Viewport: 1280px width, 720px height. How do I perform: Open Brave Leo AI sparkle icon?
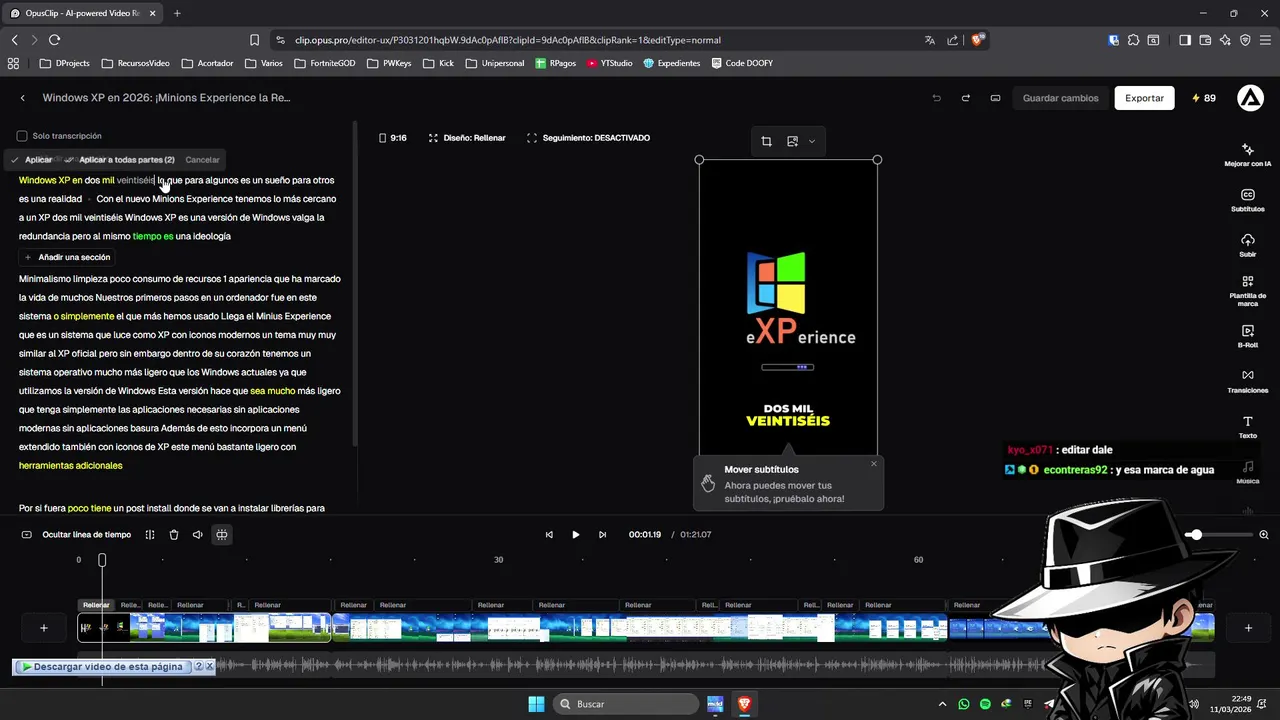(1225, 40)
